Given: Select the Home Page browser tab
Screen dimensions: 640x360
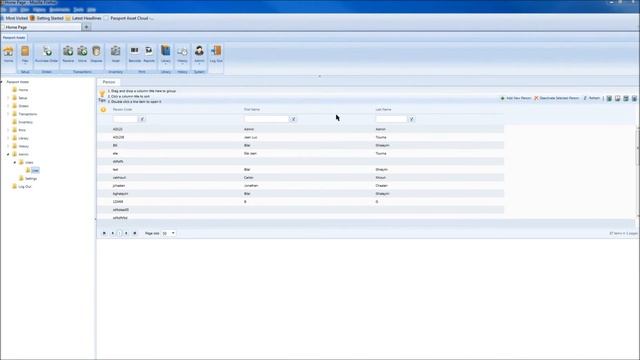Looking at the screenshot, I should [41, 27].
